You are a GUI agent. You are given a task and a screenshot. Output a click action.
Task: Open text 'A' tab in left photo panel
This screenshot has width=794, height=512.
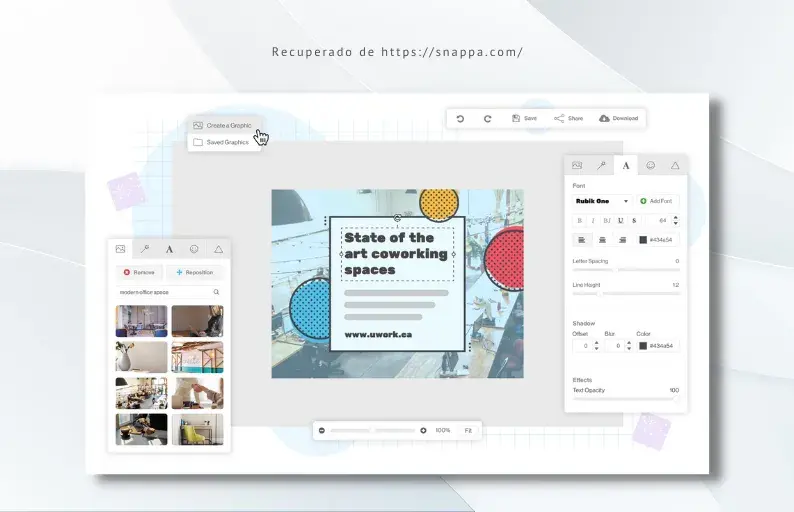point(169,249)
